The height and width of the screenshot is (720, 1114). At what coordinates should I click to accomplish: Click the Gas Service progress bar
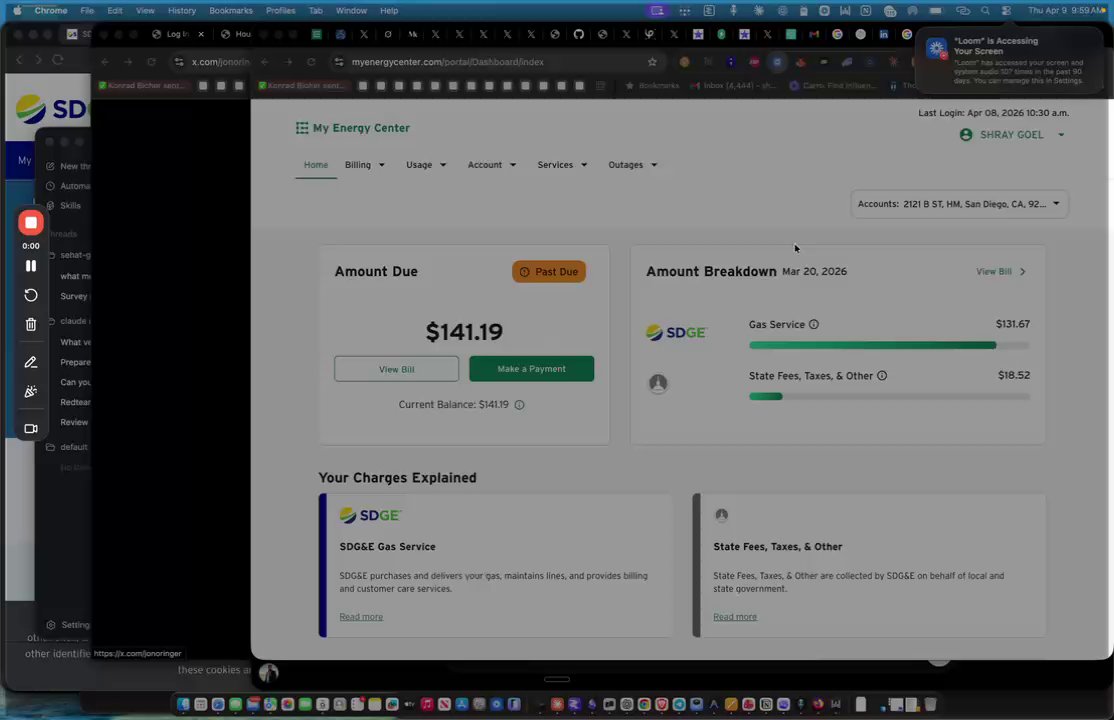(889, 345)
